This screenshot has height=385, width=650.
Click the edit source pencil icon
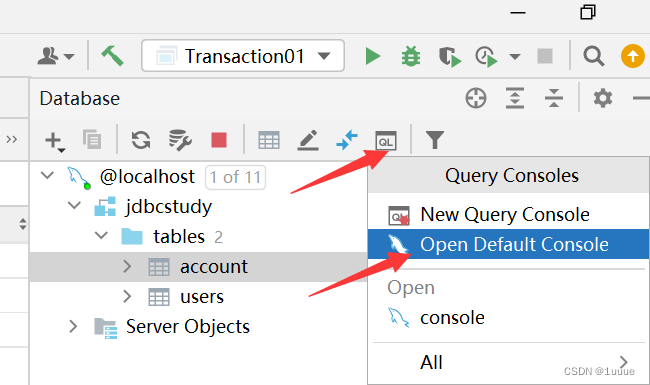[308, 140]
